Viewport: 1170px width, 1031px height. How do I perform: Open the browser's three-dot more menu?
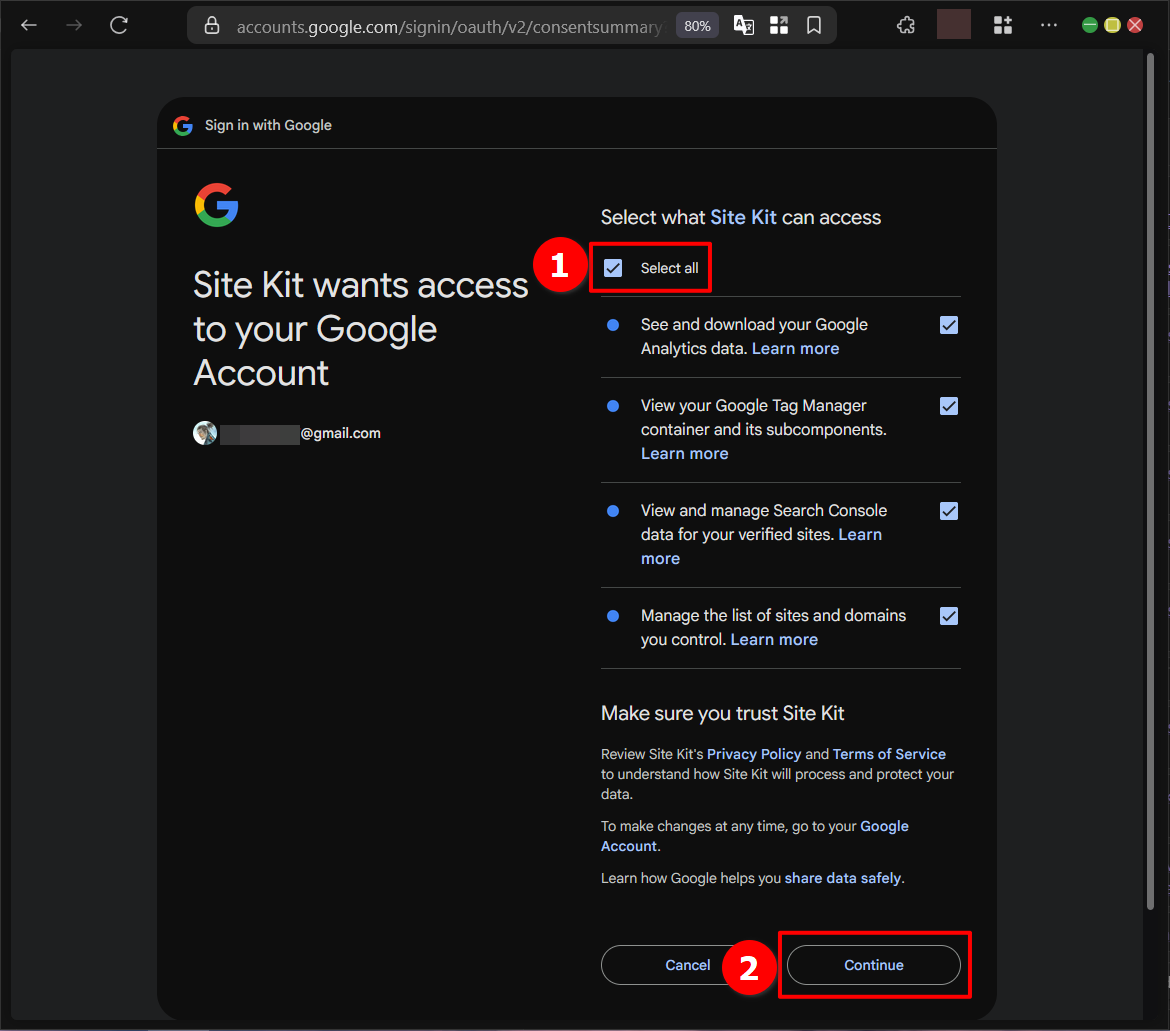pyautogui.click(x=1048, y=24)
